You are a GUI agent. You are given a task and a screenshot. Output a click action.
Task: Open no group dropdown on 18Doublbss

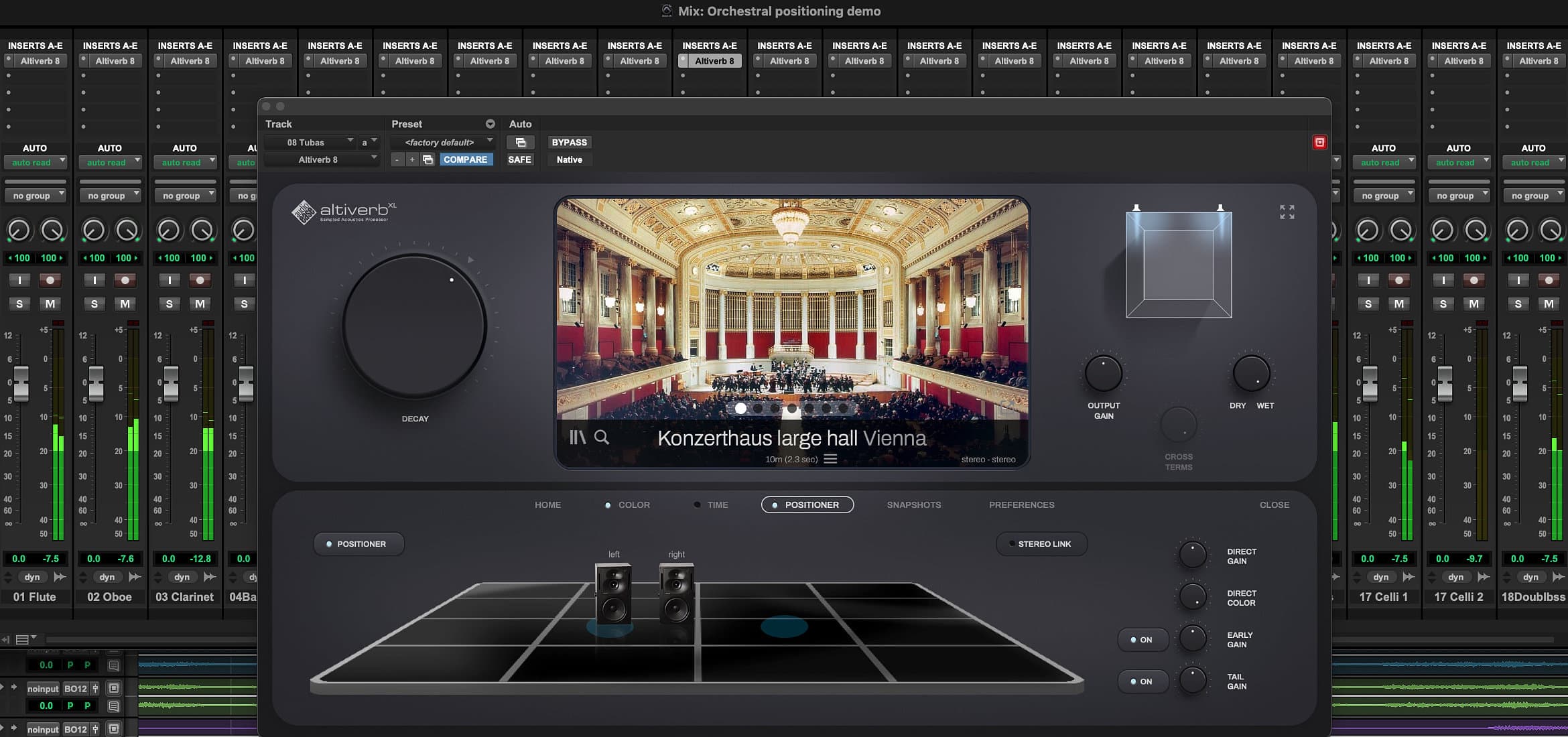pyautogui.click(x=1534, y=196)
